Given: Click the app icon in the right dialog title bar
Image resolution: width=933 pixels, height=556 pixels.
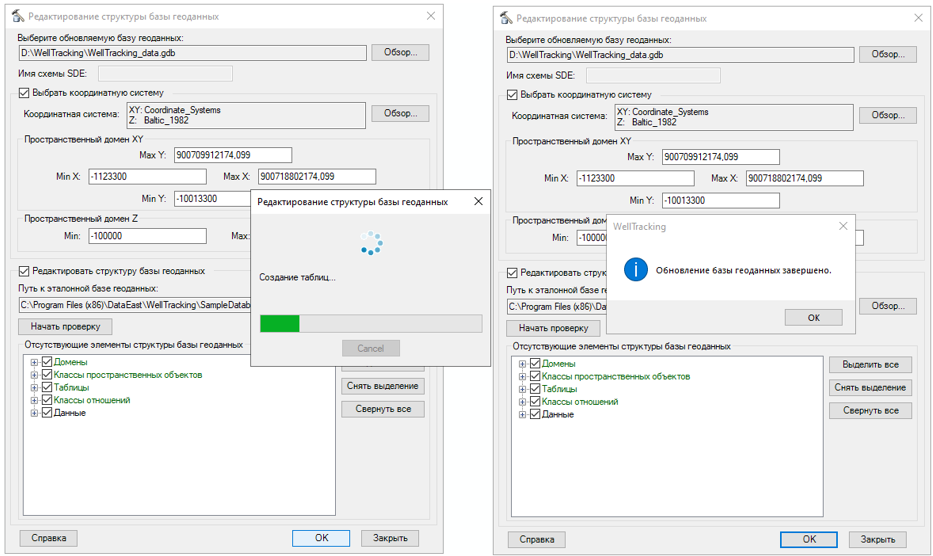Looking at the screenshot, I should click(506, 18).
